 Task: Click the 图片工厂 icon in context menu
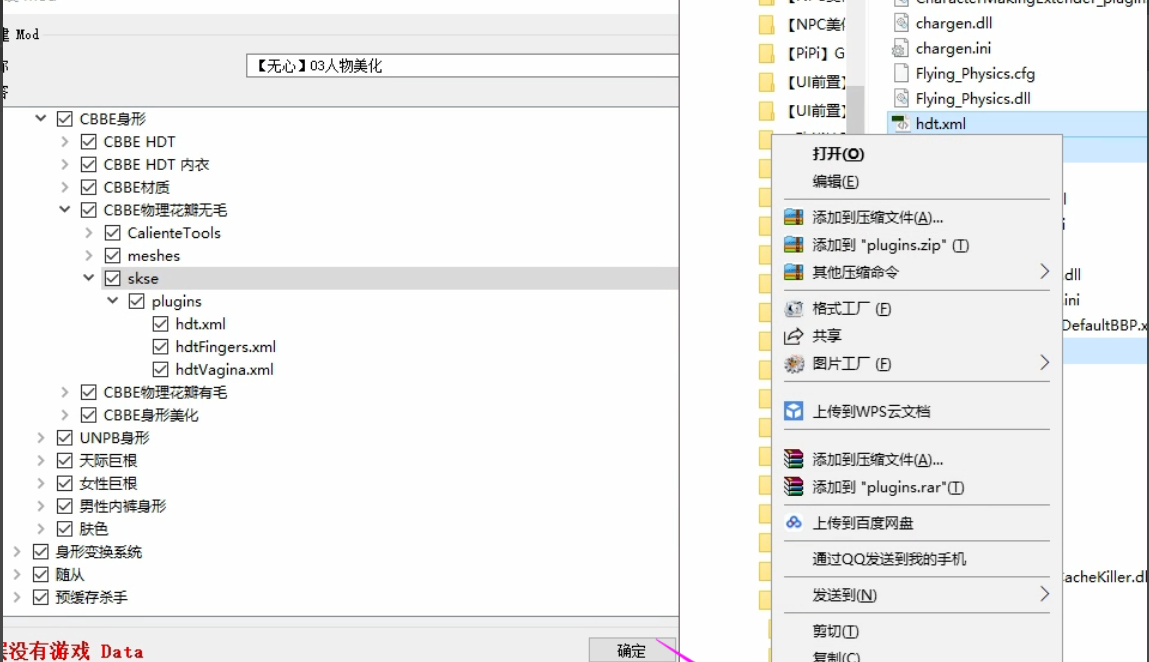pyautogui.click(x=794, y=364)
